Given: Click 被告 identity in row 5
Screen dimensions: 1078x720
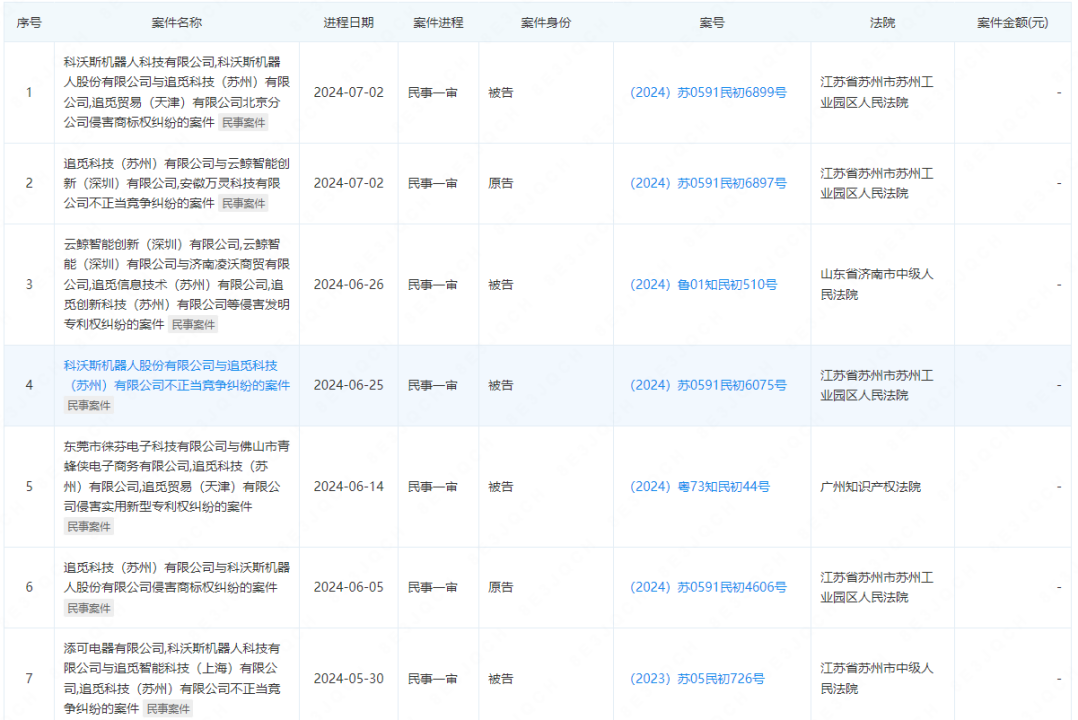Looking at the screenshot, I should click(x=500, y=487).
